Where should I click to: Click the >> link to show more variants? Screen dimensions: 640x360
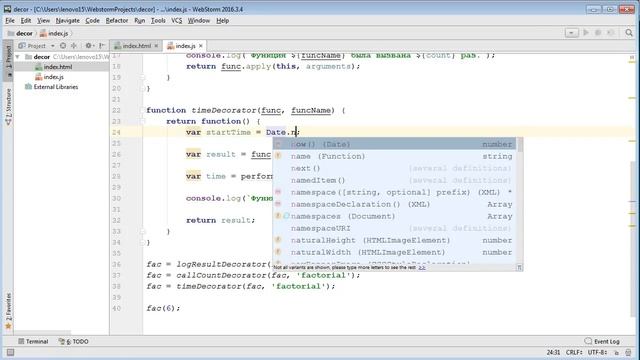(x=422, y=267)
